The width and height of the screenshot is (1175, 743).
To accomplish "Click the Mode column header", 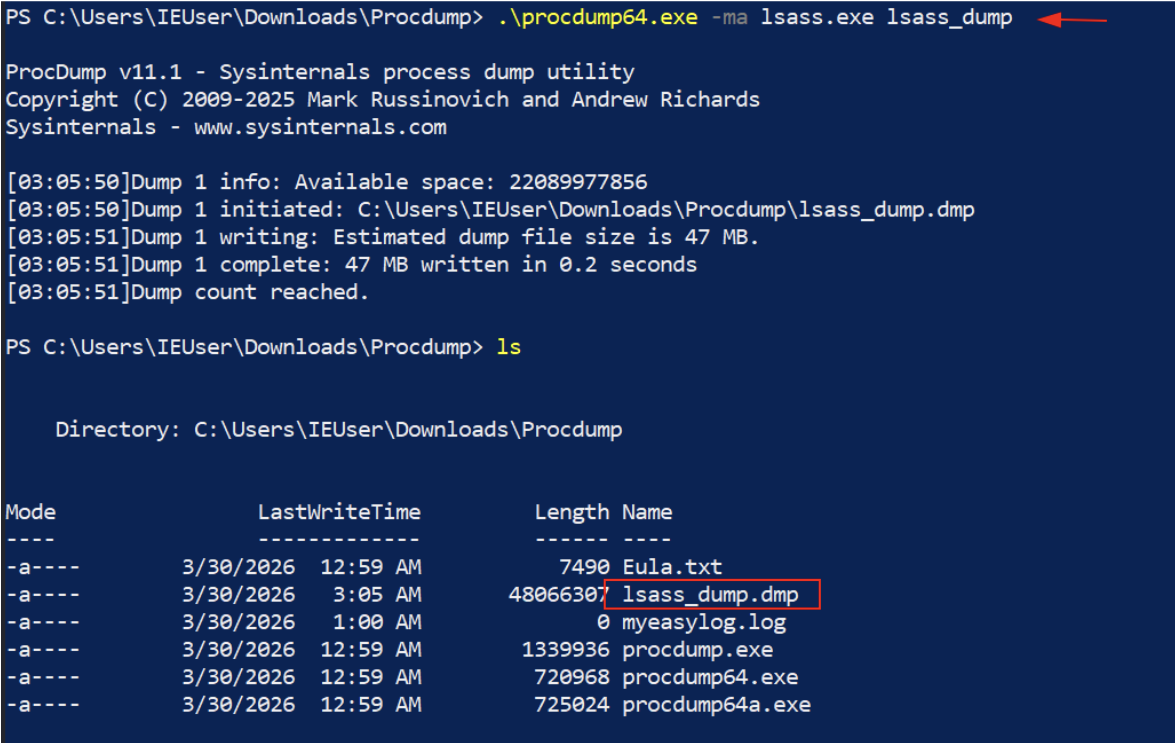I will (30, 512).
